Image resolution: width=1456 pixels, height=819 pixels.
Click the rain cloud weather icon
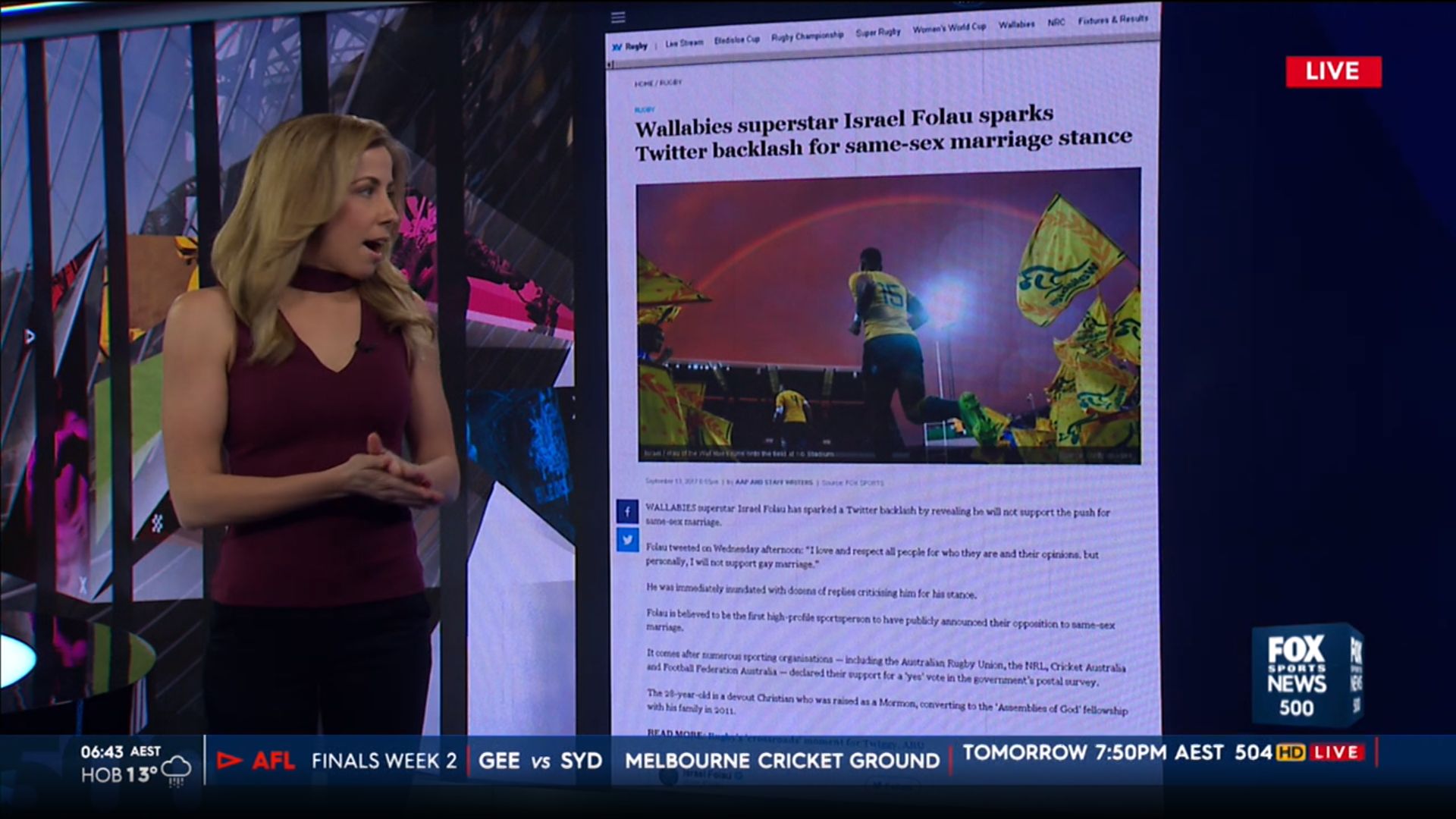pos(176,770)
